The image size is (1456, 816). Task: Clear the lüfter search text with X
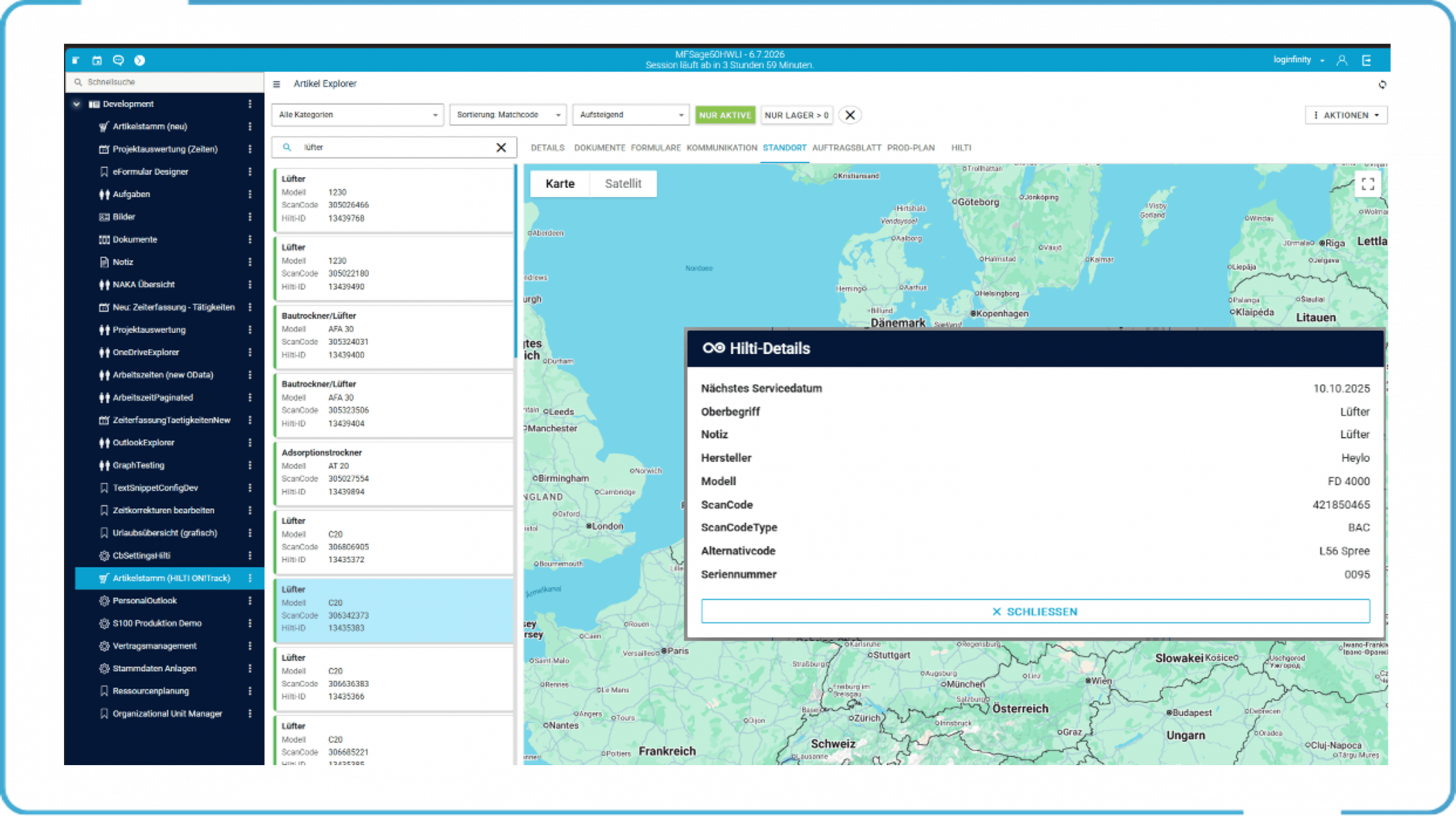(501, 147)
